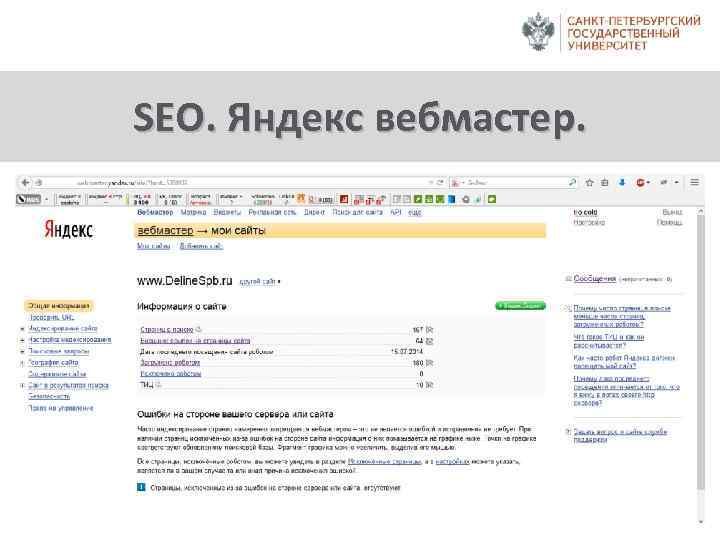The height and width of the screenshot is (540, 720).
Task: Open the Firefox hamburger menu
Action: pyautogui.click(x=695, y=182)
